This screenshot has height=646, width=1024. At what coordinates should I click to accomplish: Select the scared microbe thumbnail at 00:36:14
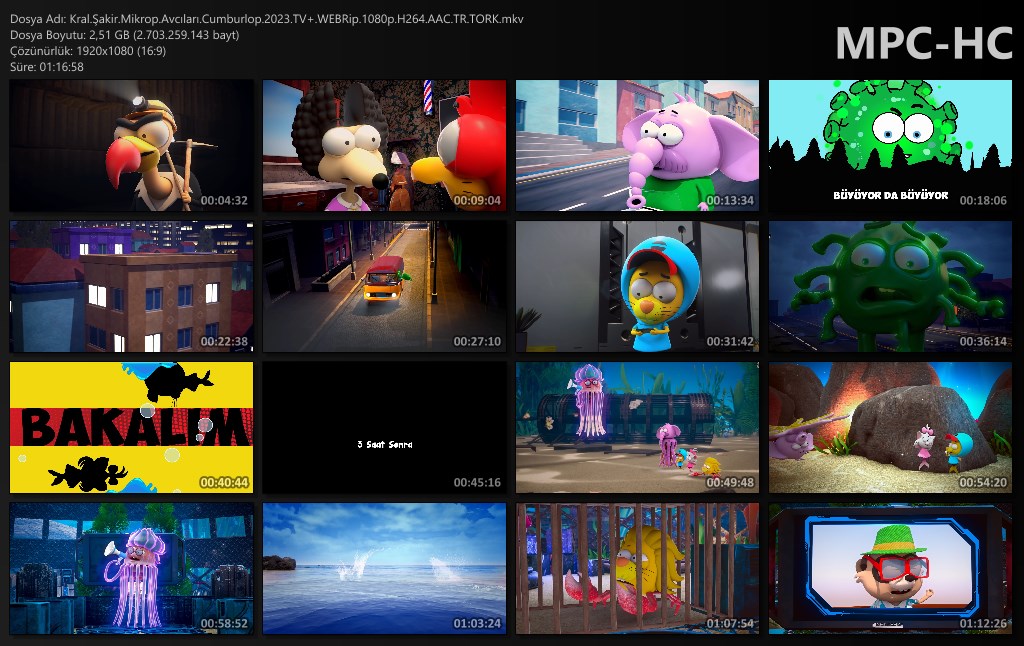[890, 286]
